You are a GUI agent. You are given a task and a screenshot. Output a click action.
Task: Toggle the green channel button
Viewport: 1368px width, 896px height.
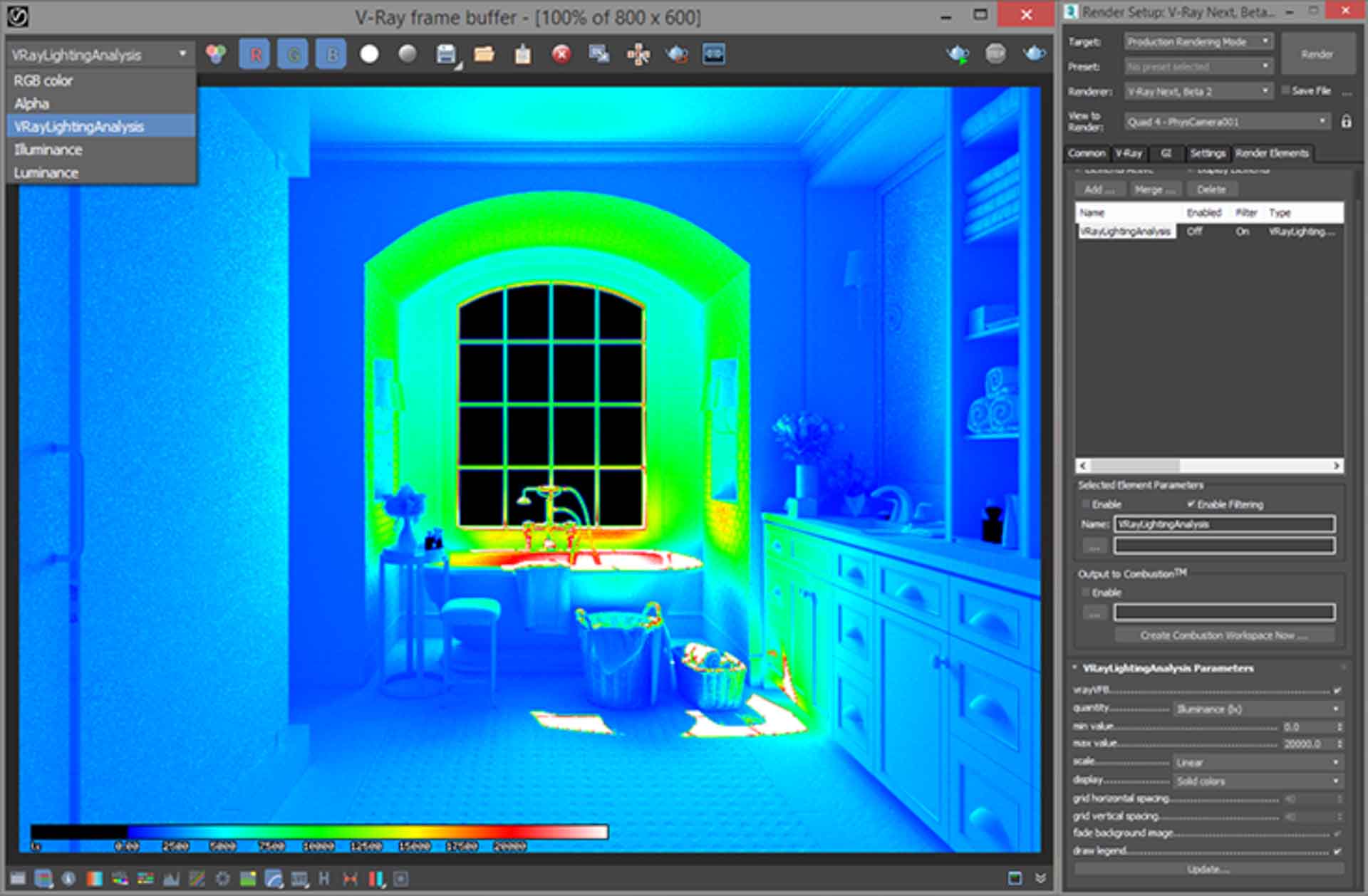click(x=293, y=55)
